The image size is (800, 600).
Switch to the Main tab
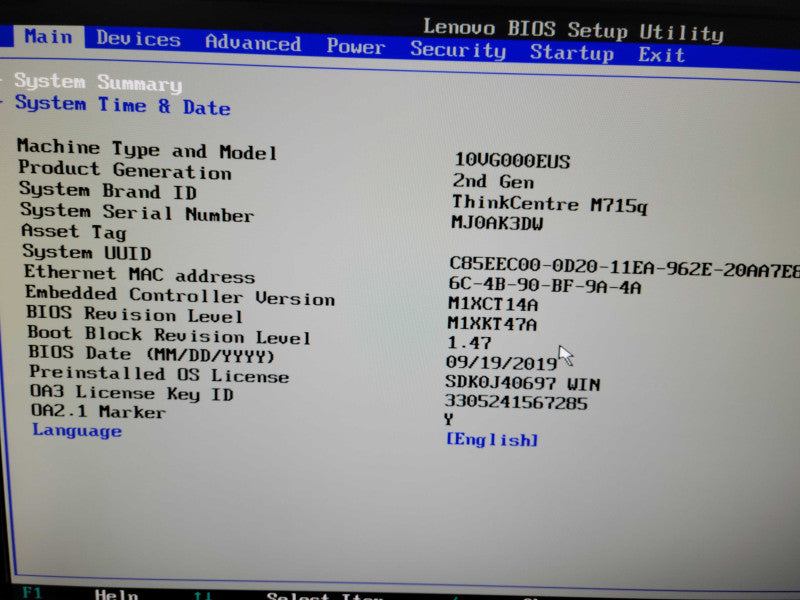click(48, 37)
